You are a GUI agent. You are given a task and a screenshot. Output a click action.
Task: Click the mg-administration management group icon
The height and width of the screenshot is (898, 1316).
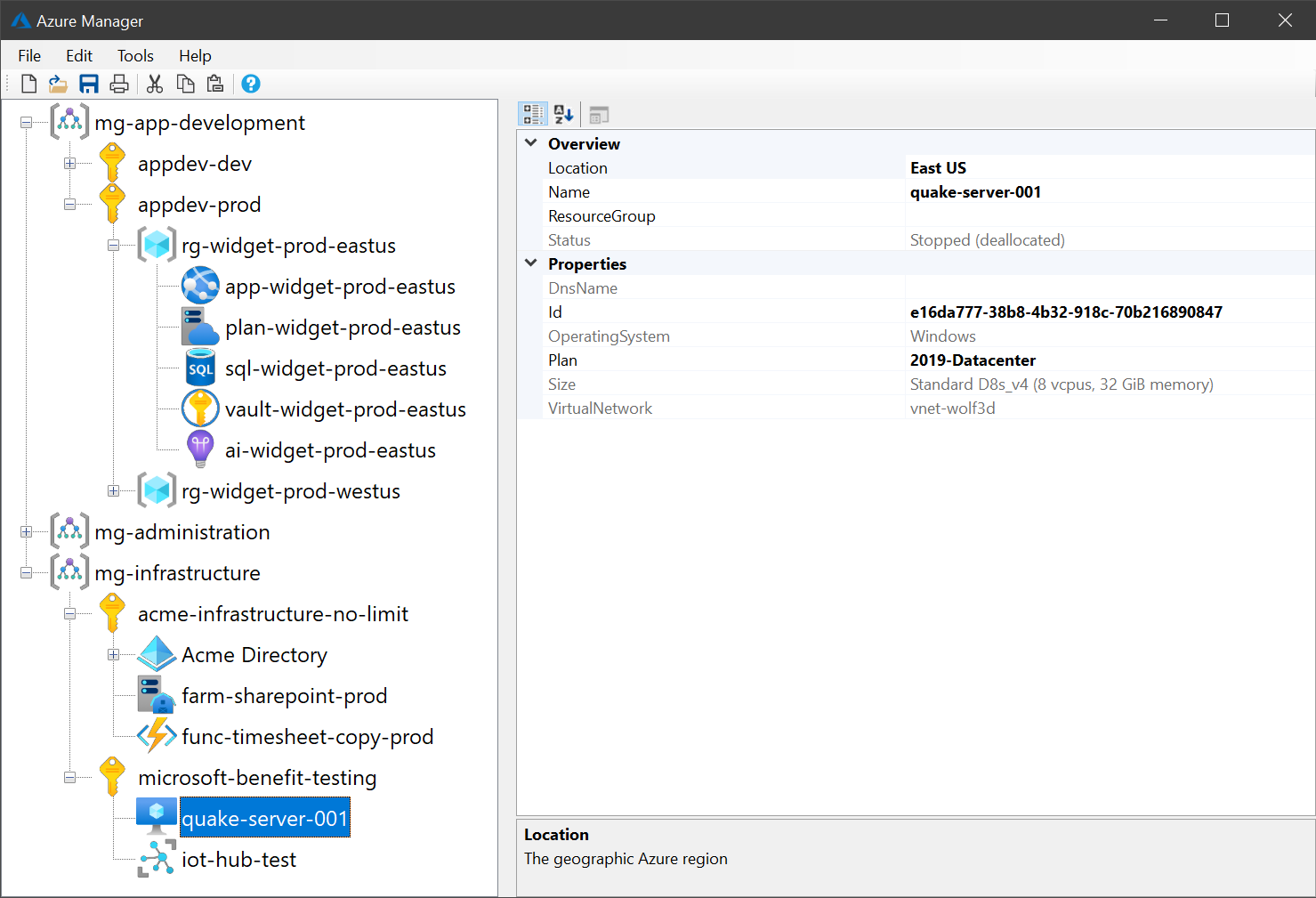tap(69, 531)
